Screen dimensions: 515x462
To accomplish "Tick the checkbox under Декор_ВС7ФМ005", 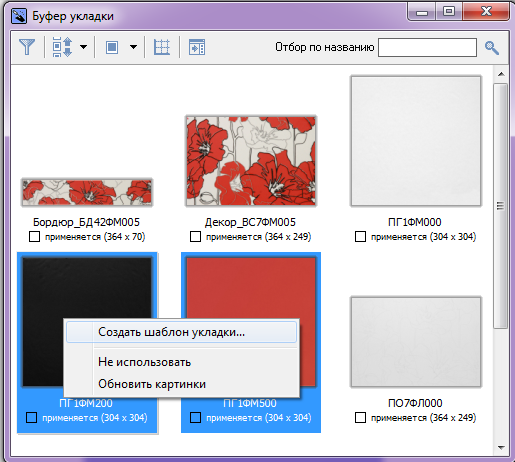I will point(195,237).
